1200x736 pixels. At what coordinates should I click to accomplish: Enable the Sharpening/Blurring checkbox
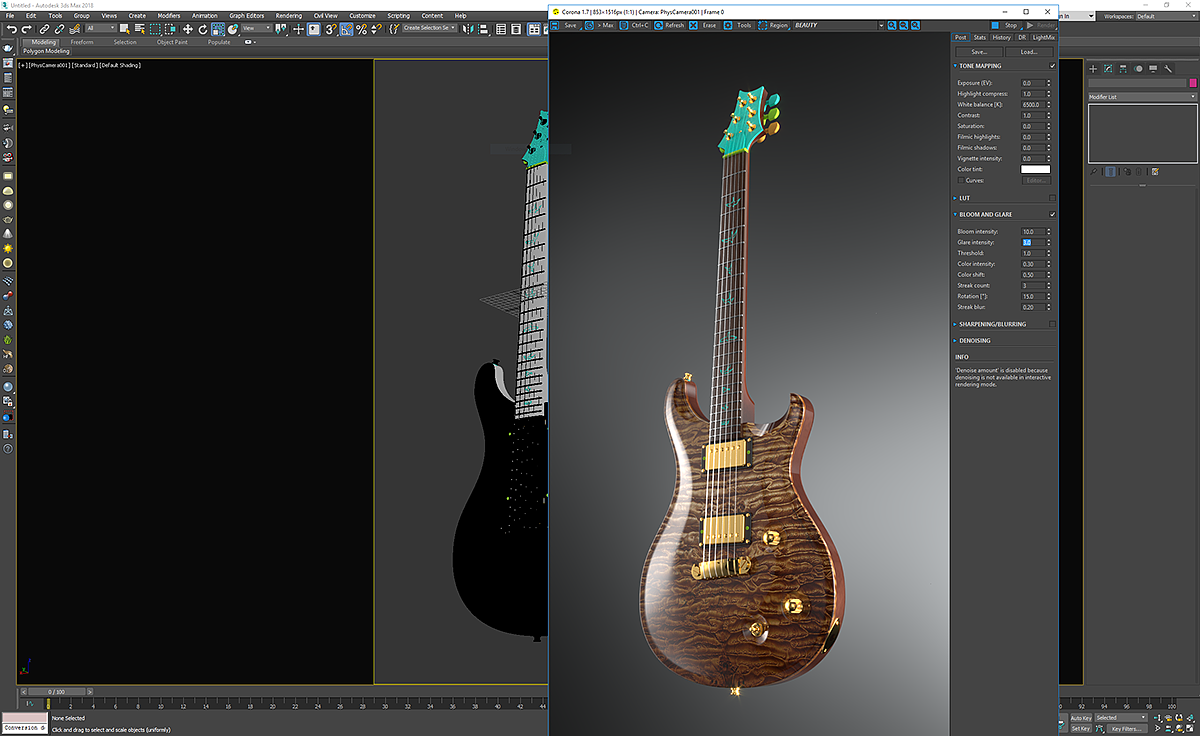click(1052, 324)
